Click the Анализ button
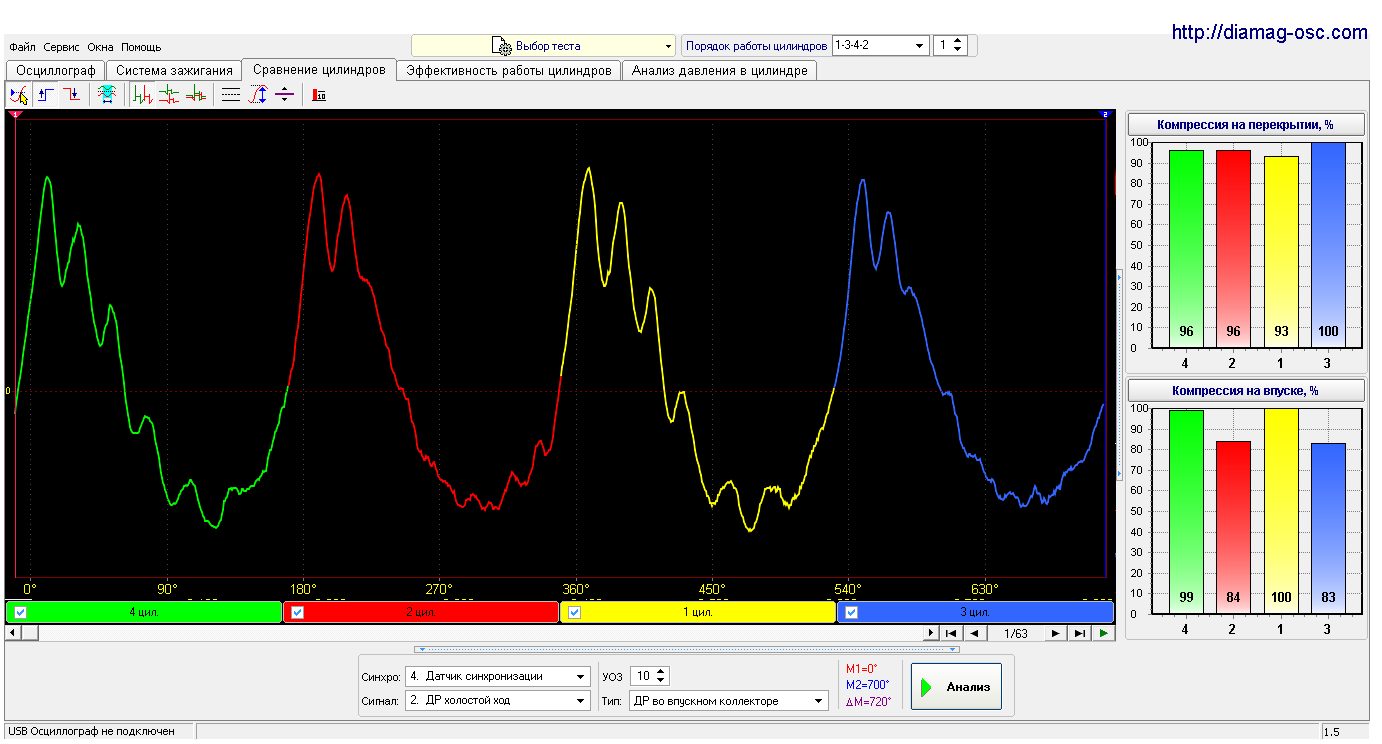The height and width of the screenshot is (744, 1382). tap(956, 687)
